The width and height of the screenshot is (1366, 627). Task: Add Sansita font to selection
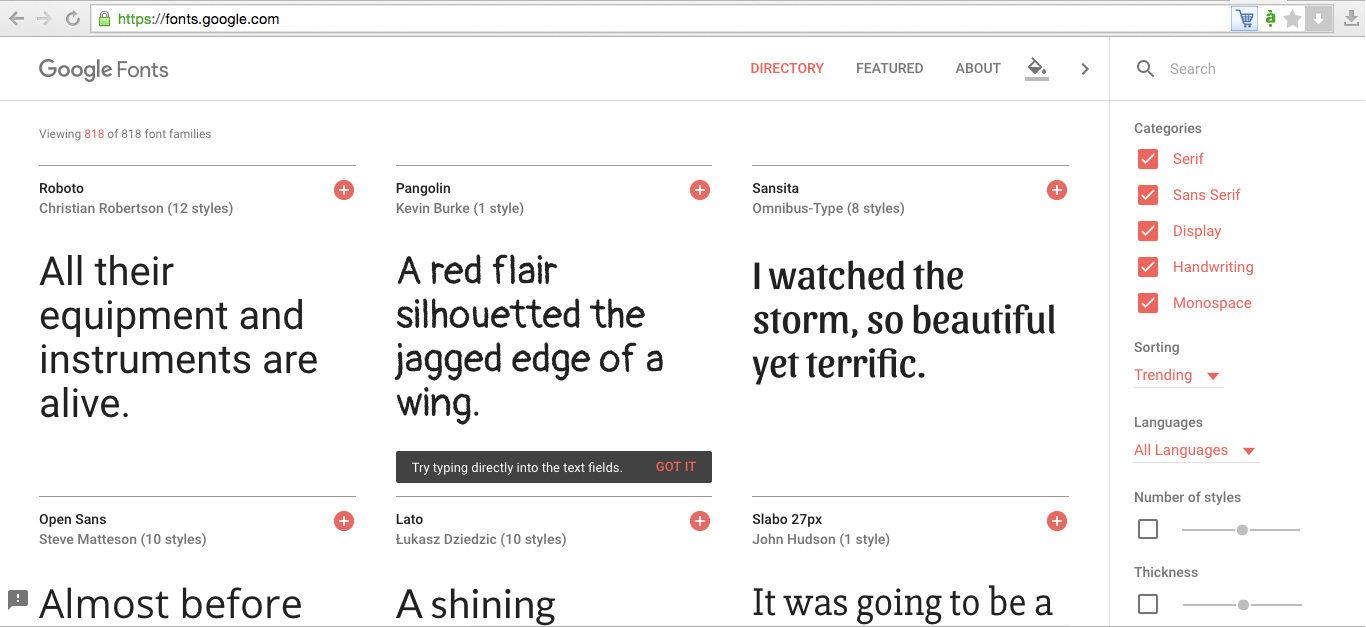click(x=1057, y=190)
